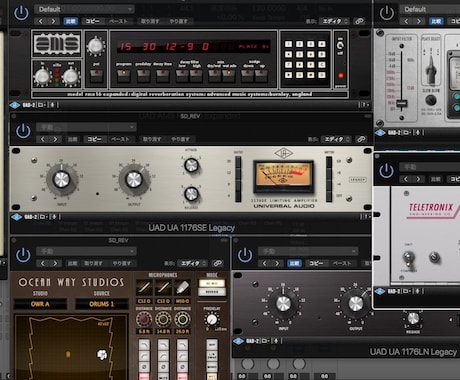The width and height of the screenshot is (460, 380).
Task: Click the input filter slider in plate window
Action: click(x=401, y=103)
